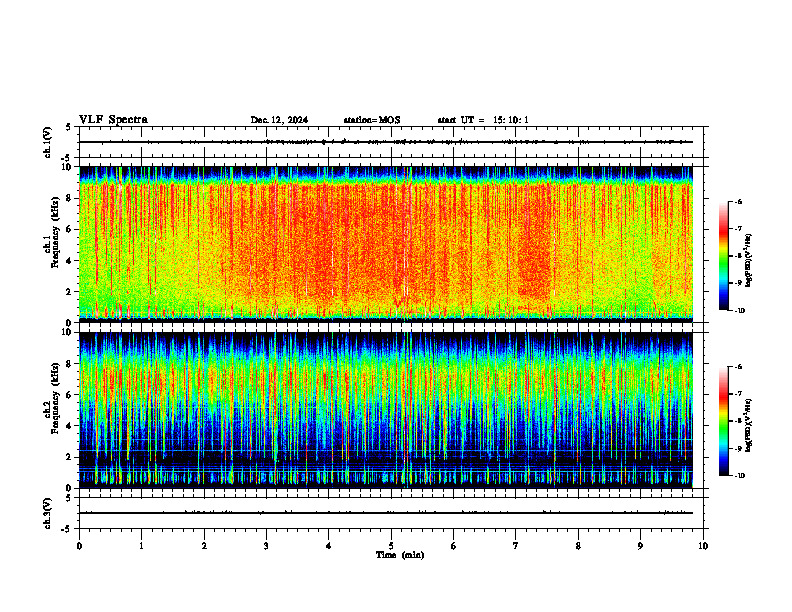Image resolution: width=792 pixels, height=612 pixels.
Task: Click the 'station=MOS' label
Action: pos(372,120)
